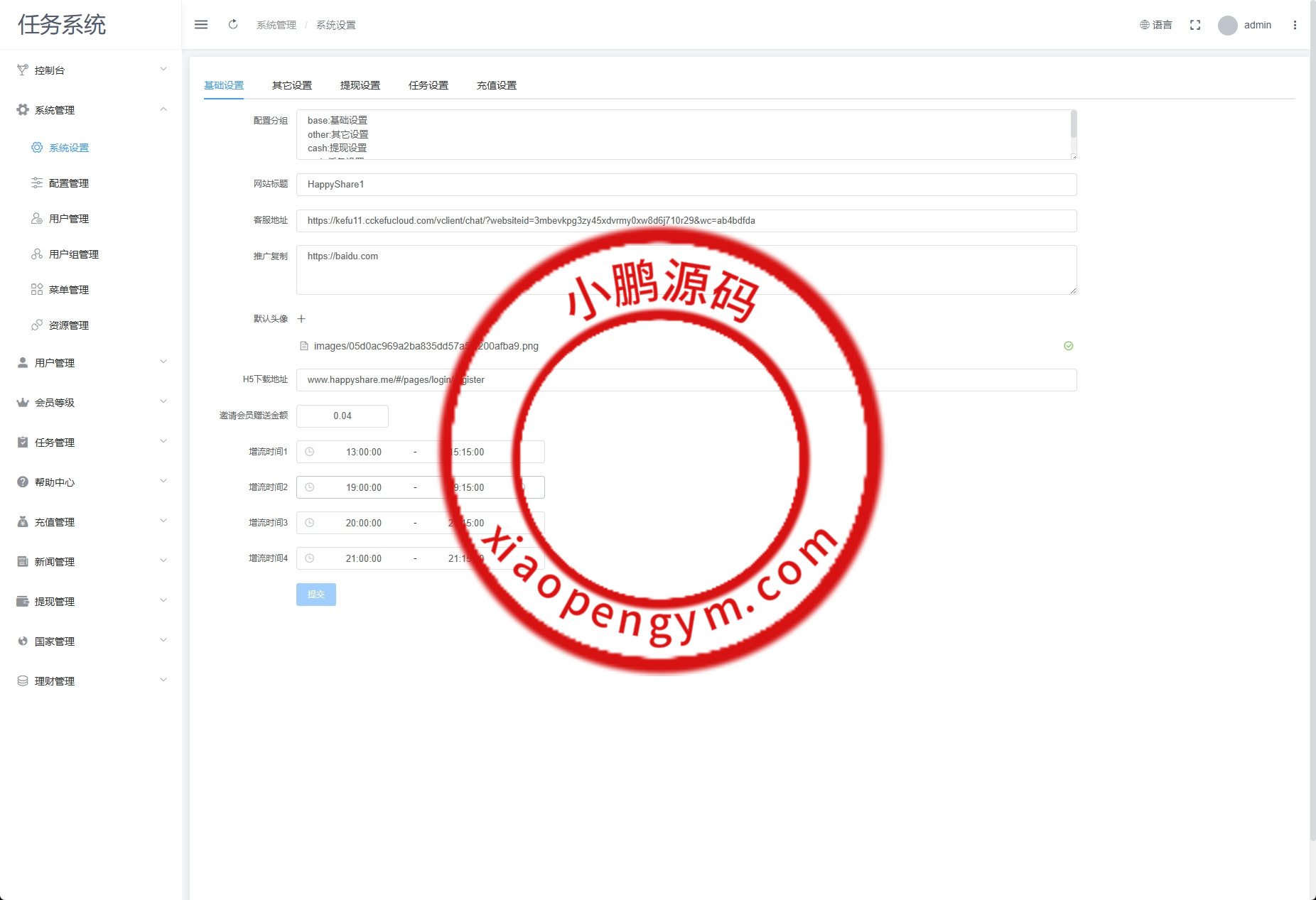This screenshot has width=1316, height=900.
Task: Click the 提交 submit button
Action: point(315,595)
